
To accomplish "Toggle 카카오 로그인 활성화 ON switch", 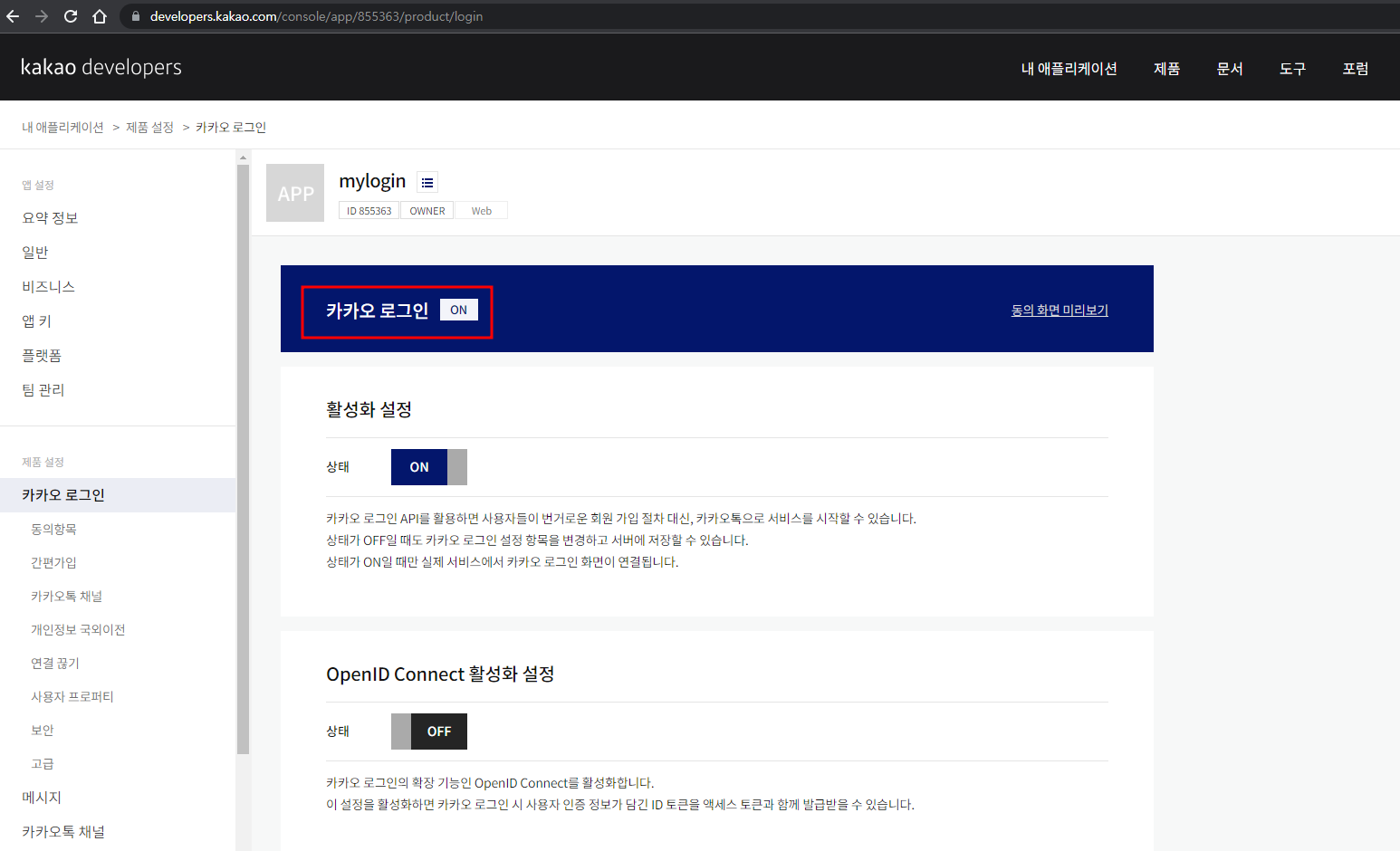I will (429, 467).
